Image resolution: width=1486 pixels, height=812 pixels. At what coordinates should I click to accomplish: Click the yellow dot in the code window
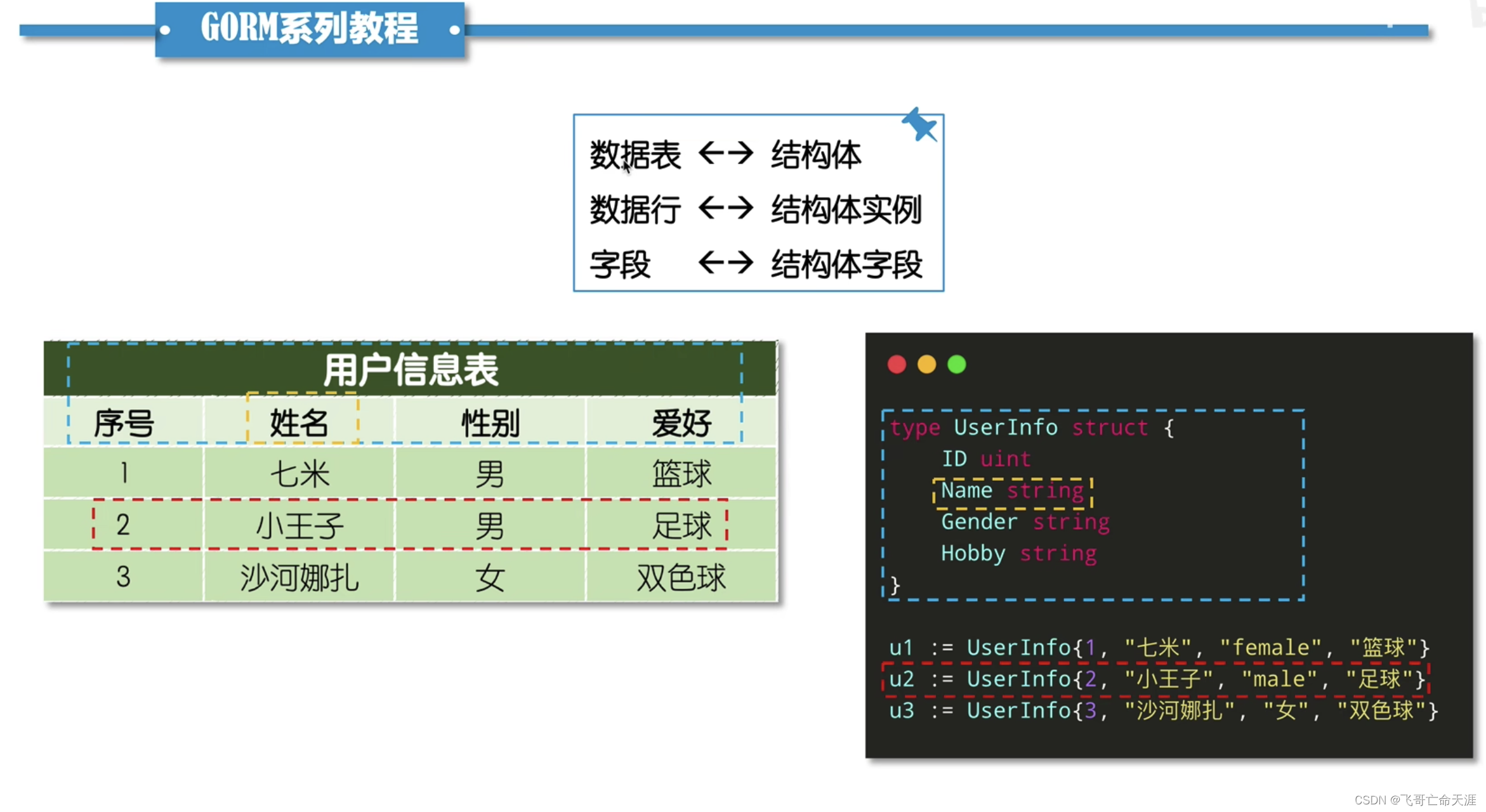926,364
